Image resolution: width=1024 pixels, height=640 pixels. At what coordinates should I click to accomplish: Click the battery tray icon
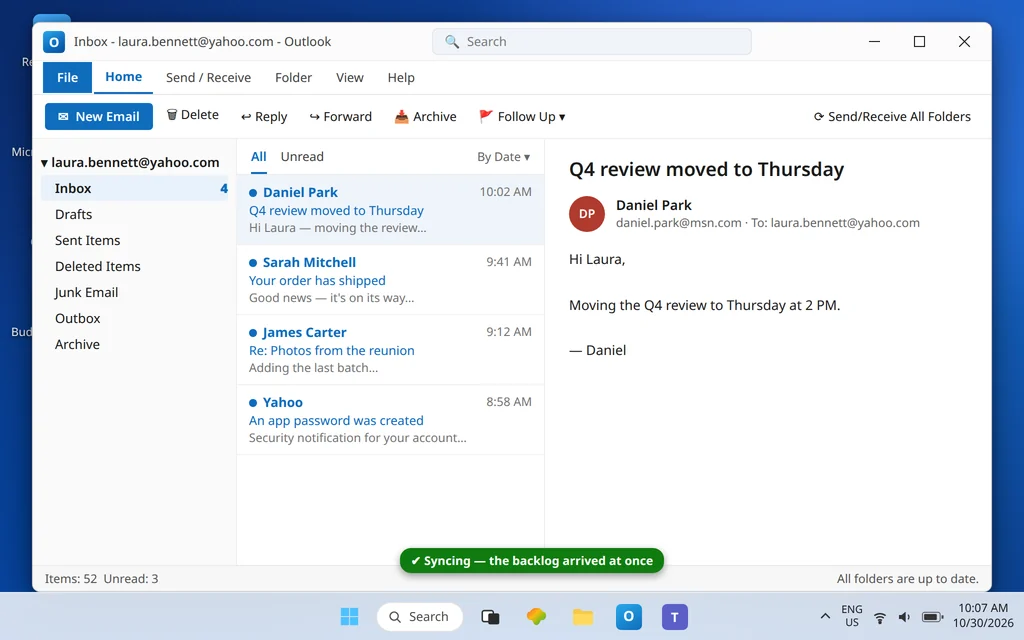click(932, 617)
